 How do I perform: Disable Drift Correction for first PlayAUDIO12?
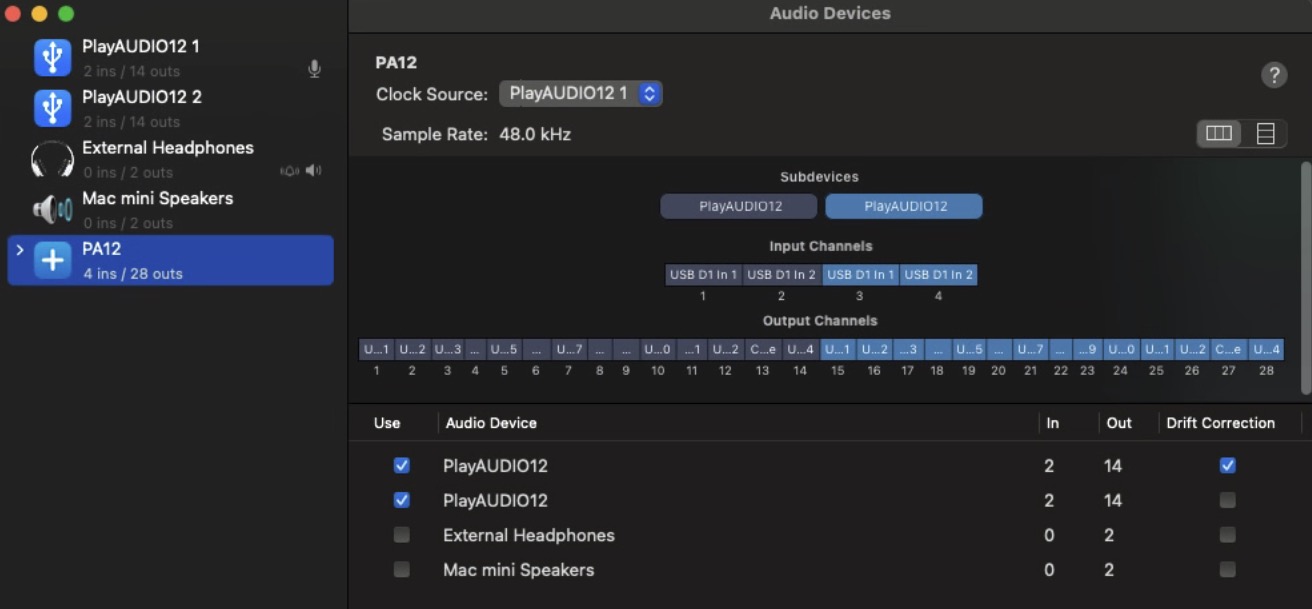[x=1227, y=465]
